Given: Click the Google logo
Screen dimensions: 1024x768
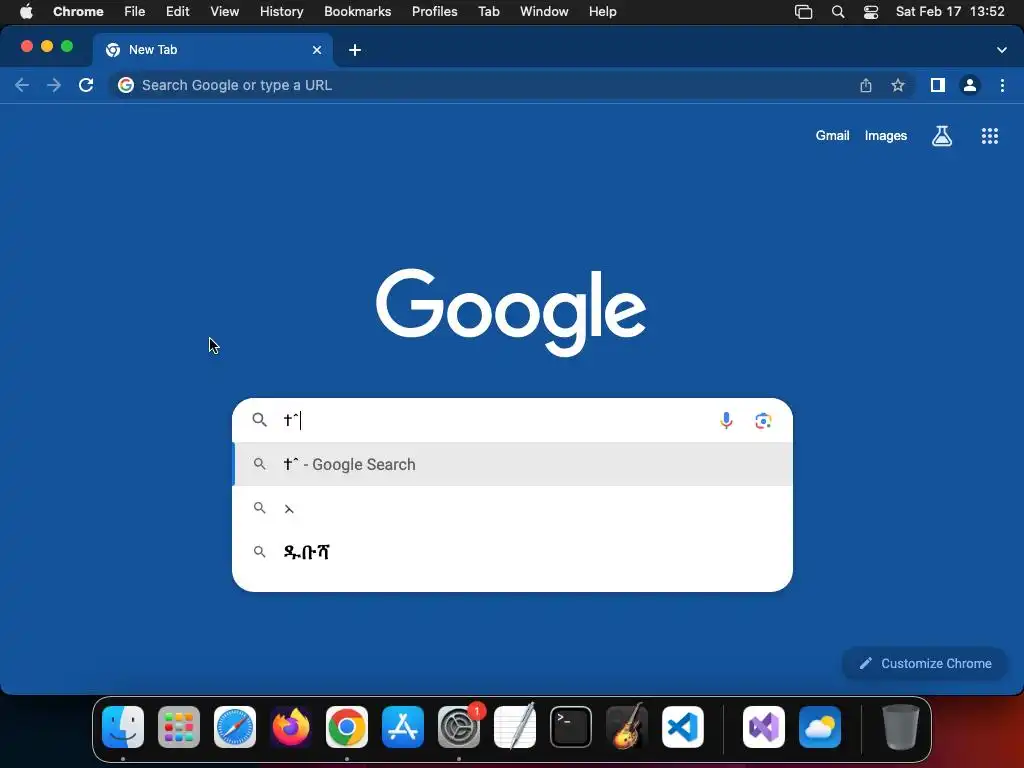Looking at the screenshot, I should tap(511, 312).
